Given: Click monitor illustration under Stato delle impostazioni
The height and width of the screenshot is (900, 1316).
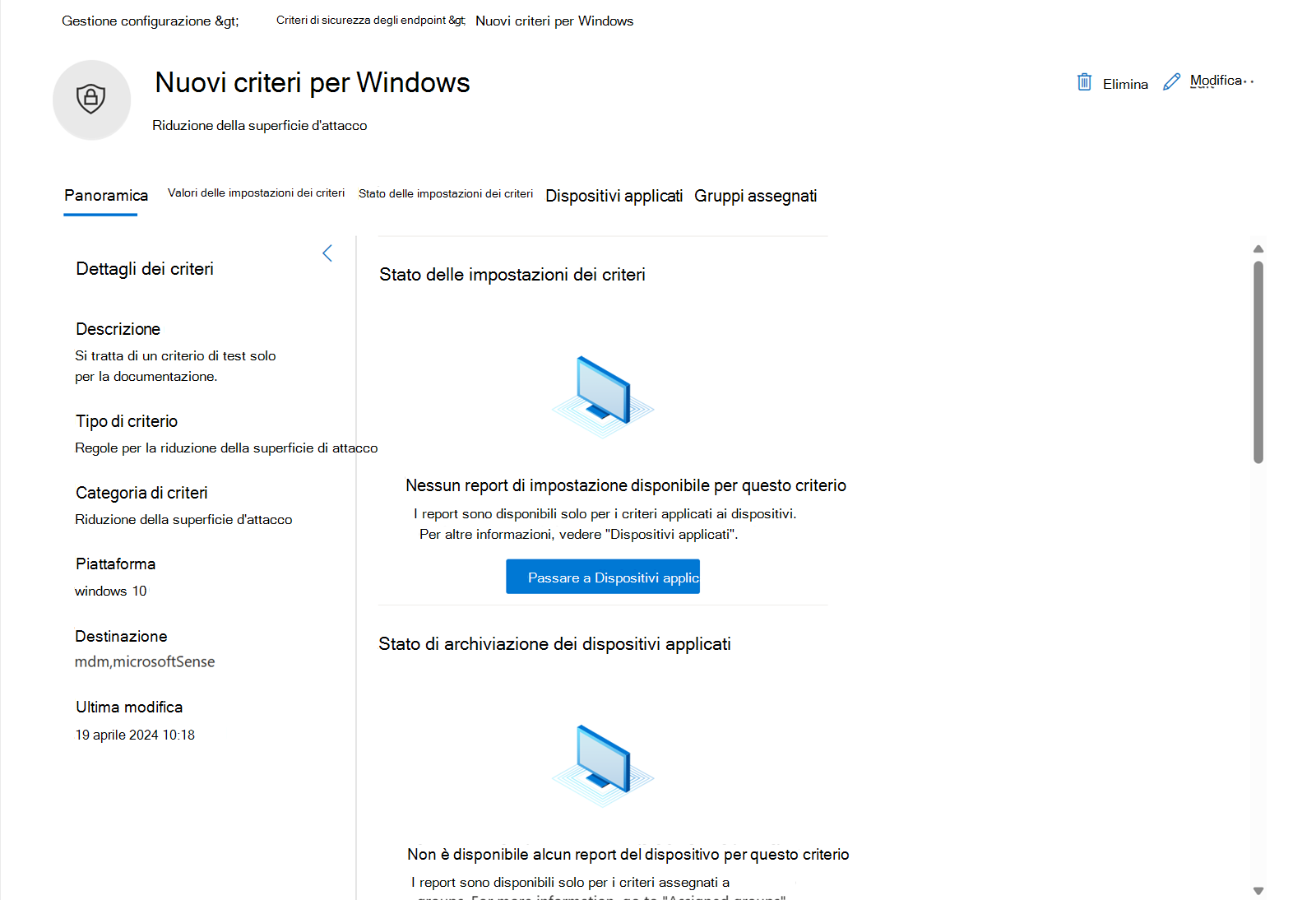Looking at the screenshot, I should (x=603, y=397).
